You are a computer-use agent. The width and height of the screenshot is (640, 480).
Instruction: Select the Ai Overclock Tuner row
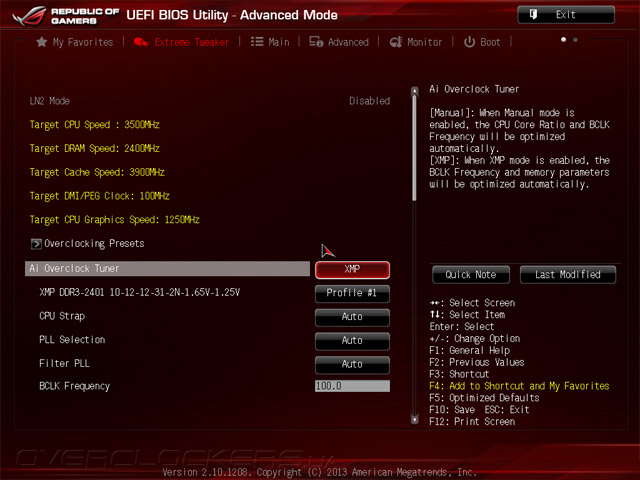(x=167, y=269)
